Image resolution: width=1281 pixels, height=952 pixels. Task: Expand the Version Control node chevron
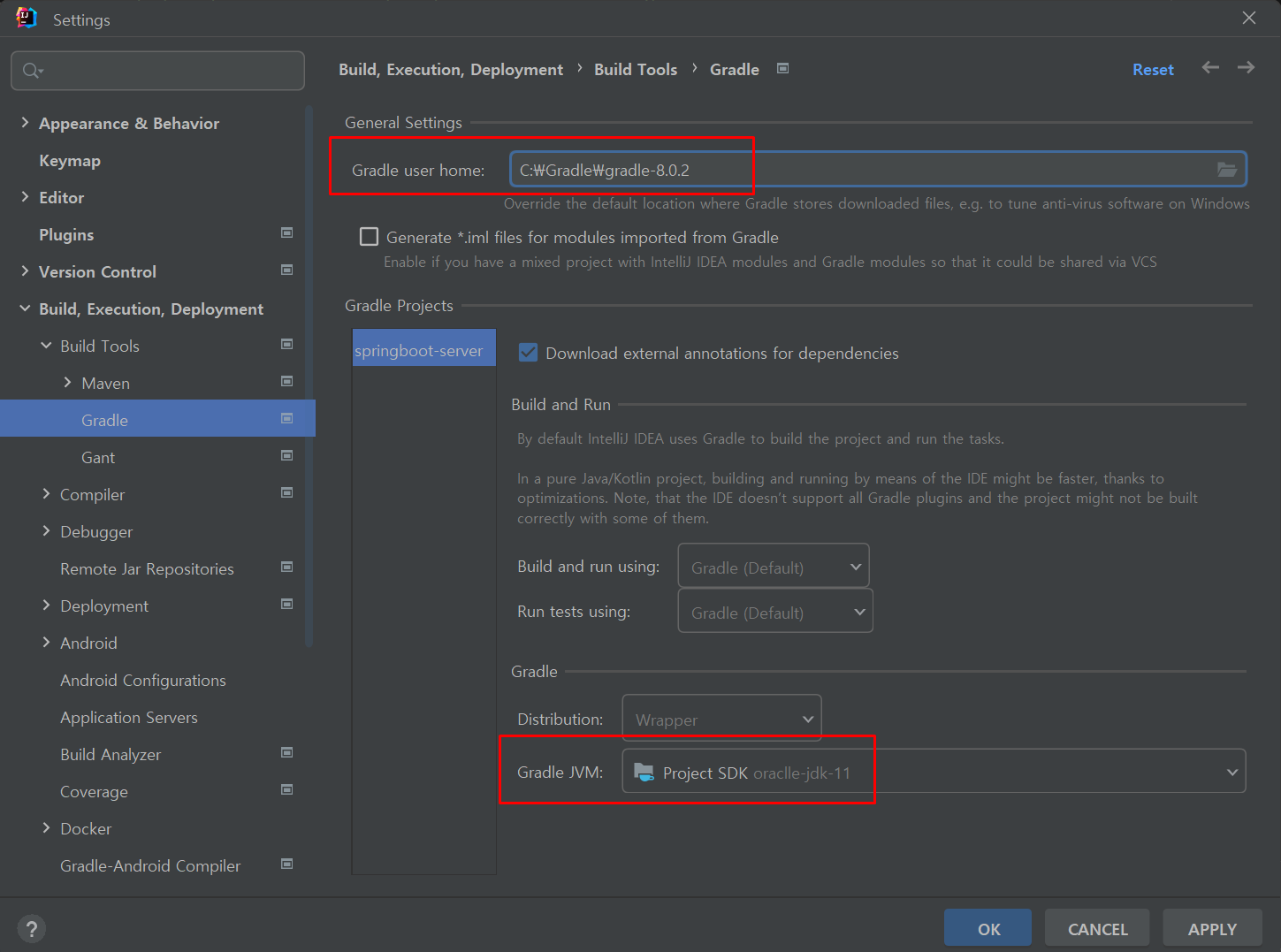pos(25,271)
